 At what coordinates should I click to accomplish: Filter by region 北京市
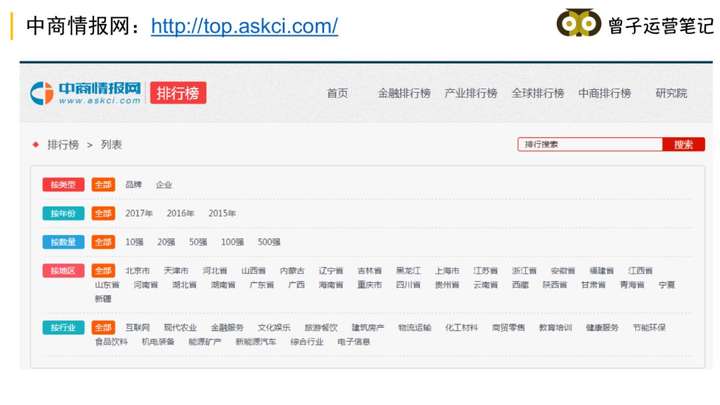pos(137,270)
